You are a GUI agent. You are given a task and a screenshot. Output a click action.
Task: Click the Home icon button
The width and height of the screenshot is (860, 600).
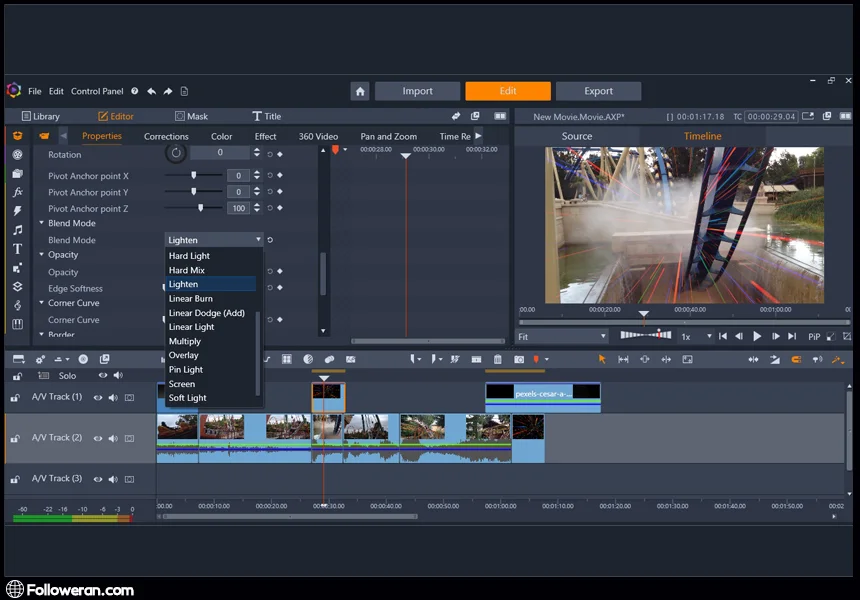click(360, 91)
